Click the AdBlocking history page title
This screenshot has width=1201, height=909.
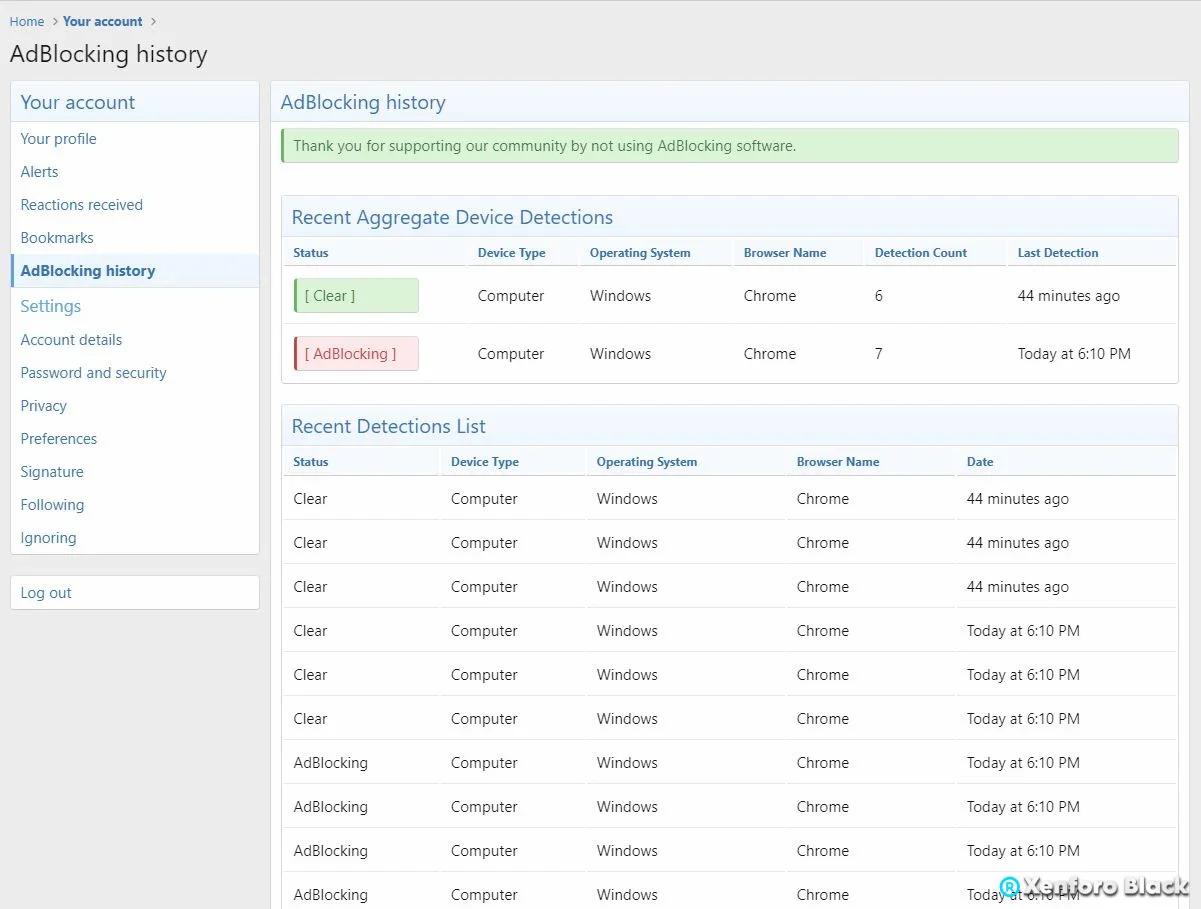click(109, 54)
